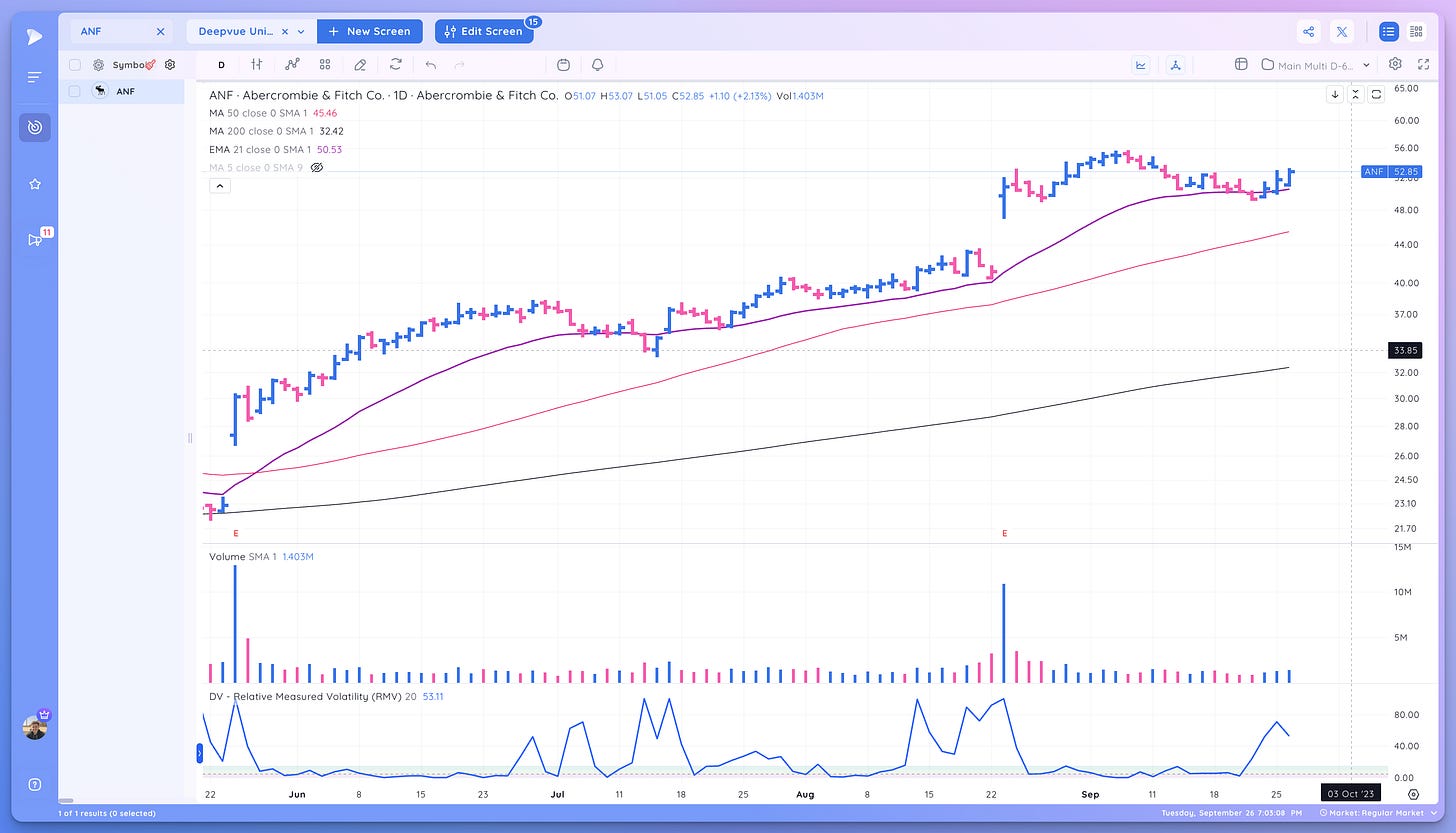
Task: Click the Volume SMA indicator label
Action: (260, 556)
